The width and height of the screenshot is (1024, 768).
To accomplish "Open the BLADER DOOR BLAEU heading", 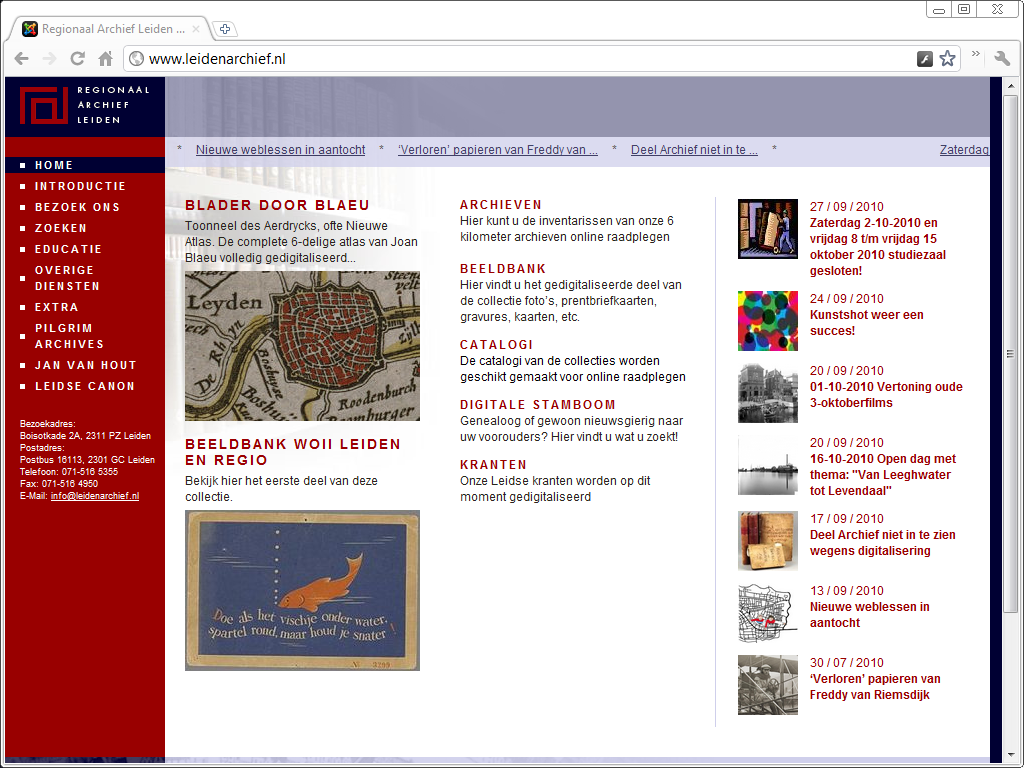I will coord(278,205).
